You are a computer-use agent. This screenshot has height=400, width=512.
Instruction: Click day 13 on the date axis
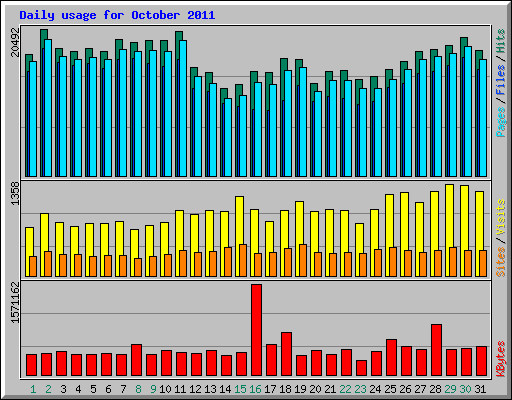(210, 389)
